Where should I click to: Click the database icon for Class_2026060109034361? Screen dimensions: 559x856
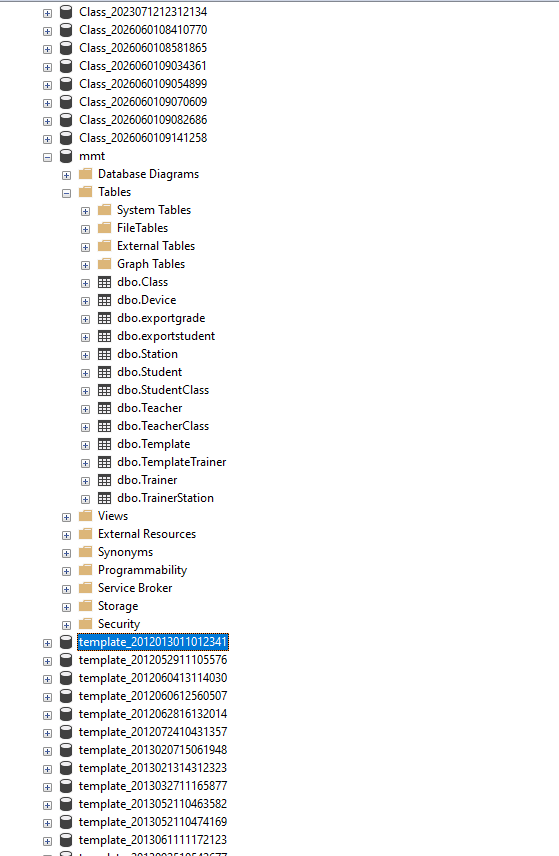click(x=66, y=66)
